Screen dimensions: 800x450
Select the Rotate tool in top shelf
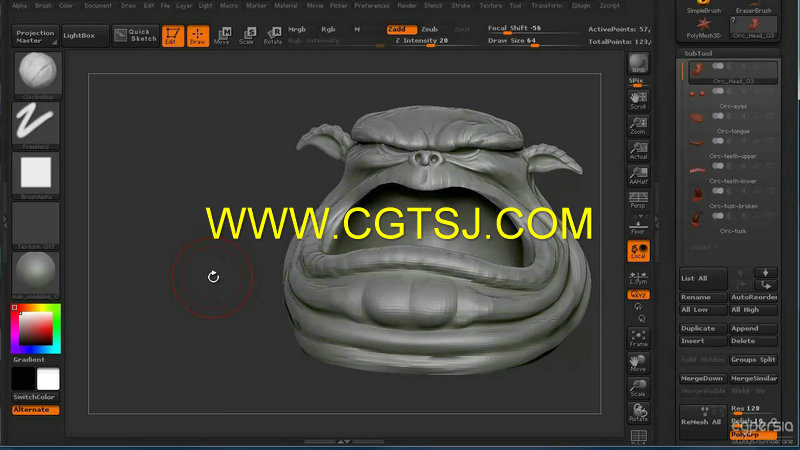coord(273,36)
